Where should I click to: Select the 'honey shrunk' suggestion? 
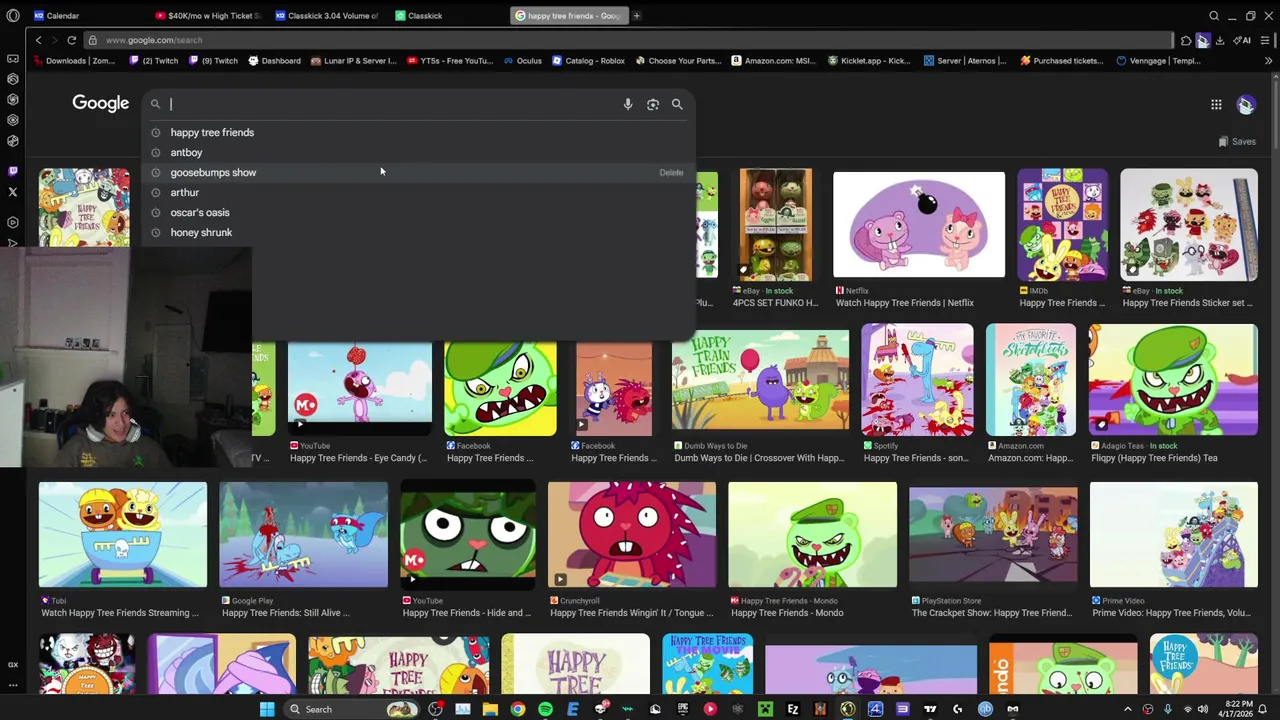coord(420,232)
